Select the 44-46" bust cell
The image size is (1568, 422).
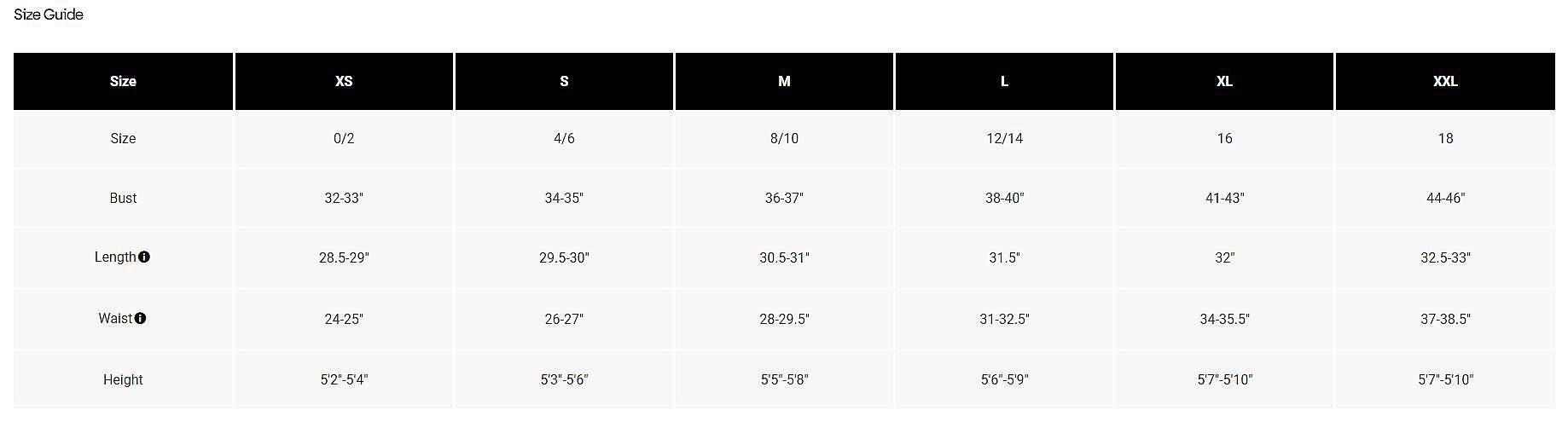point(1445,198)
